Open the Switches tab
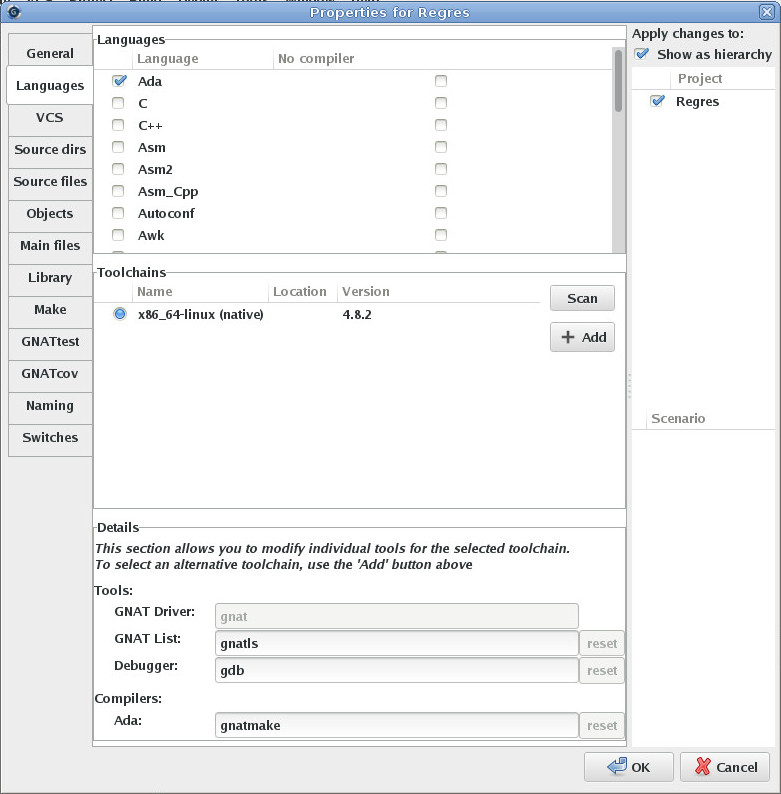Screen dimensions: 781x794 (x=50, y=438)
